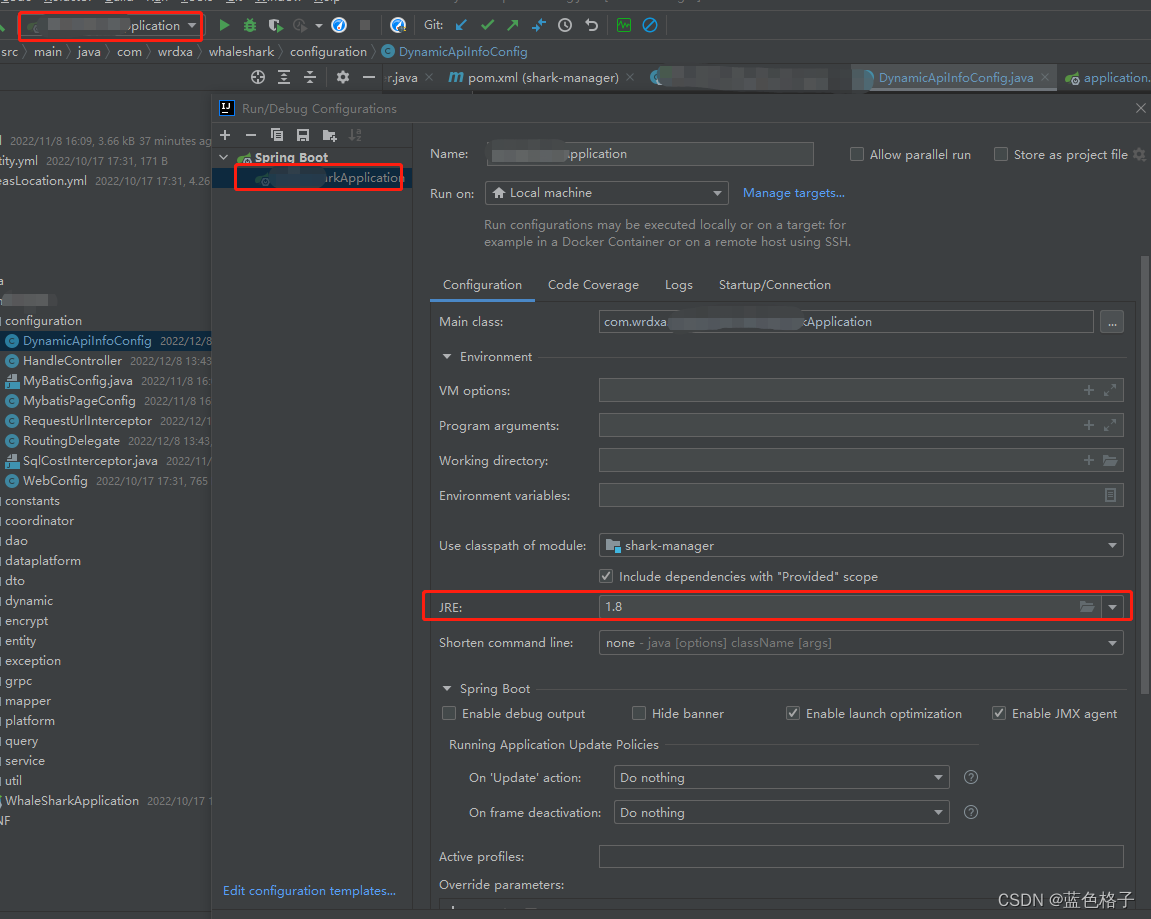This screenshot has height=919, width=1151.
Task: Rollback changes with undo arrow icon
Action: pos(592,26)
